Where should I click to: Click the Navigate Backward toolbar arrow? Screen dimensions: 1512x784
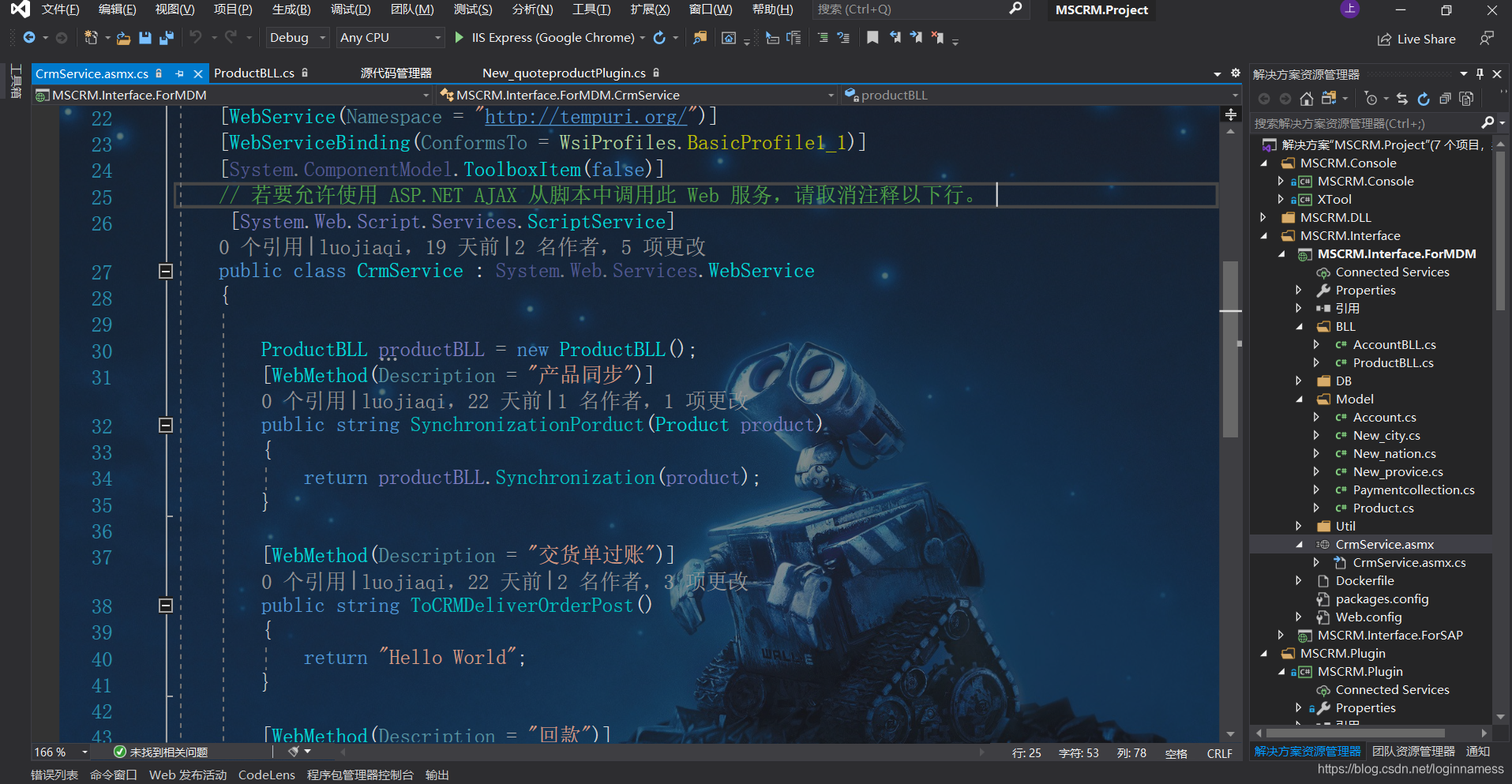pyautogui.click(x=29, y=37)
